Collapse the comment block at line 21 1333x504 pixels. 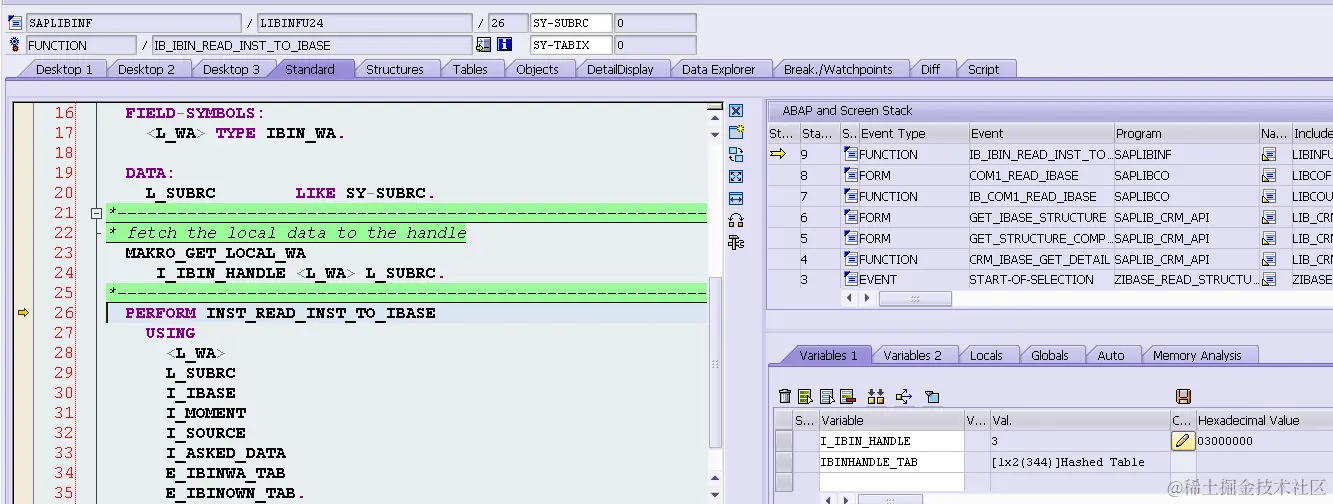(x=96, y=213)
